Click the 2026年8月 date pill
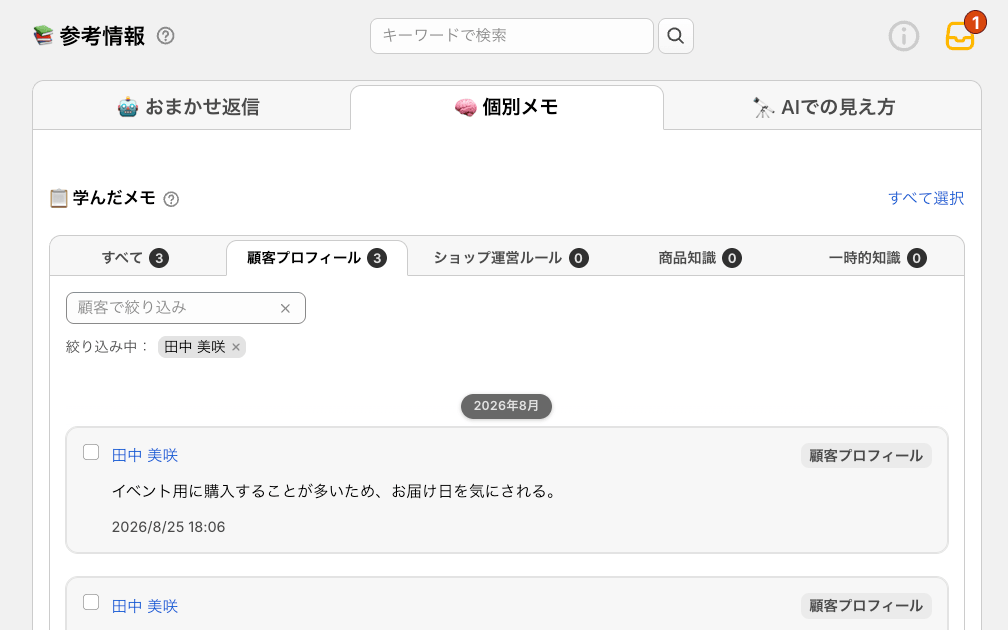 coord(506,406)
